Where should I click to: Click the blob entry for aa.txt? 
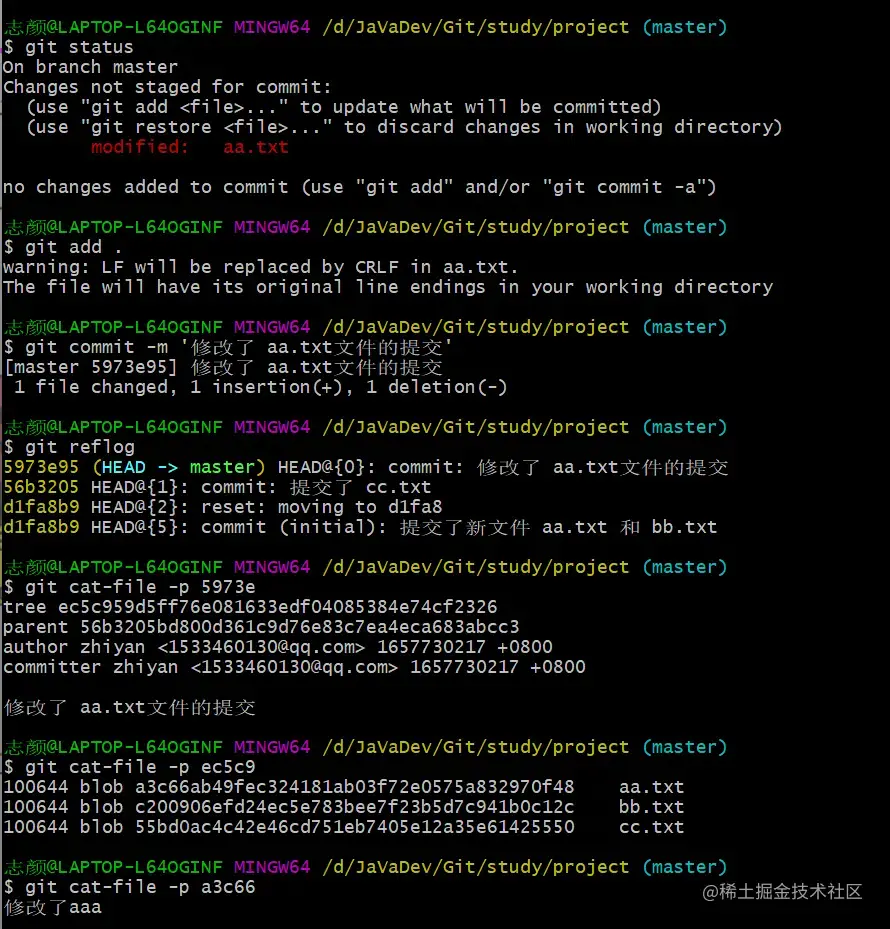(x=344, y=787)
